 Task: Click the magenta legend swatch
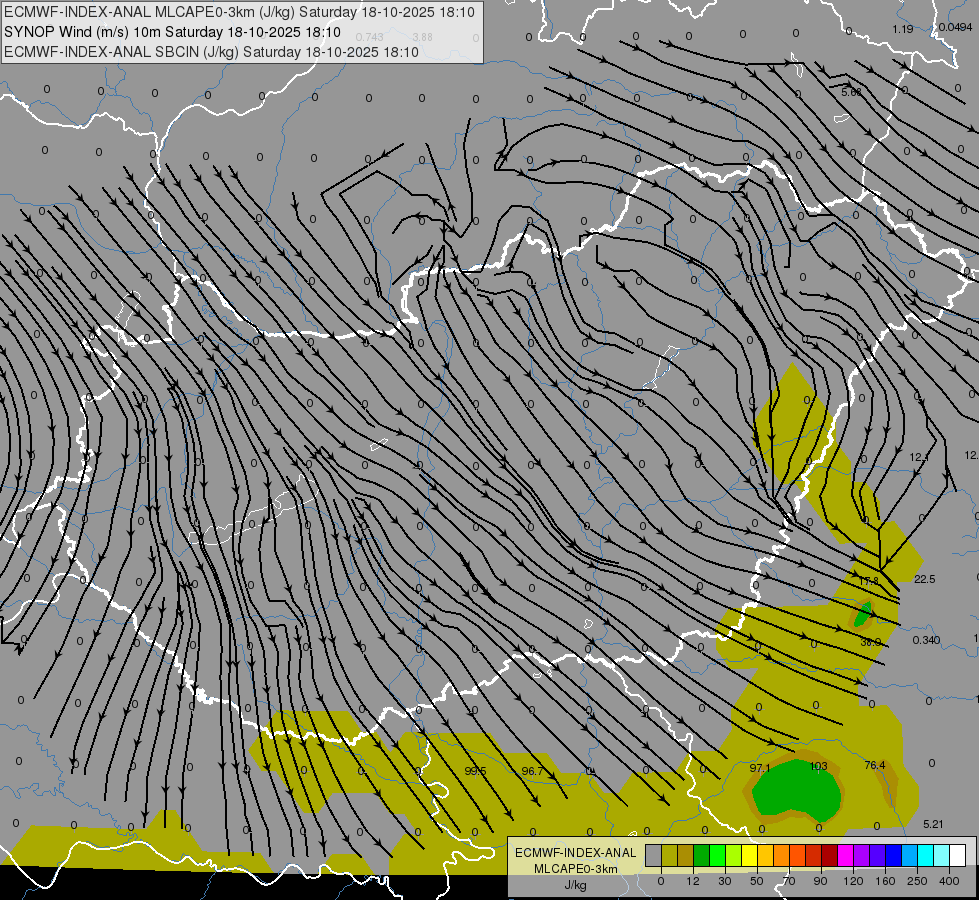click(846, 855)
